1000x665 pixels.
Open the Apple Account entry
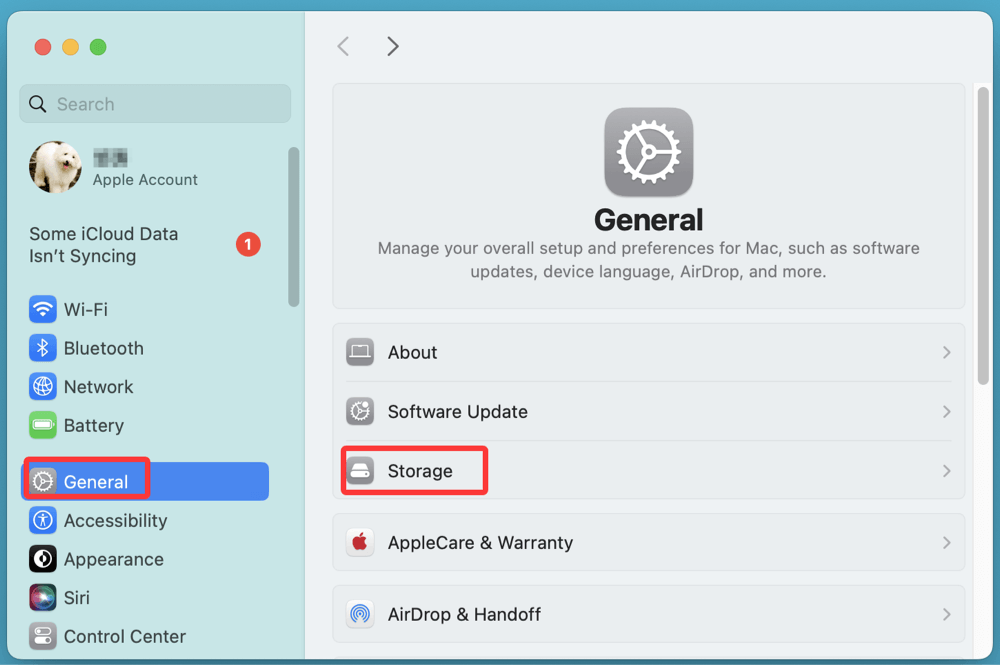144,168
